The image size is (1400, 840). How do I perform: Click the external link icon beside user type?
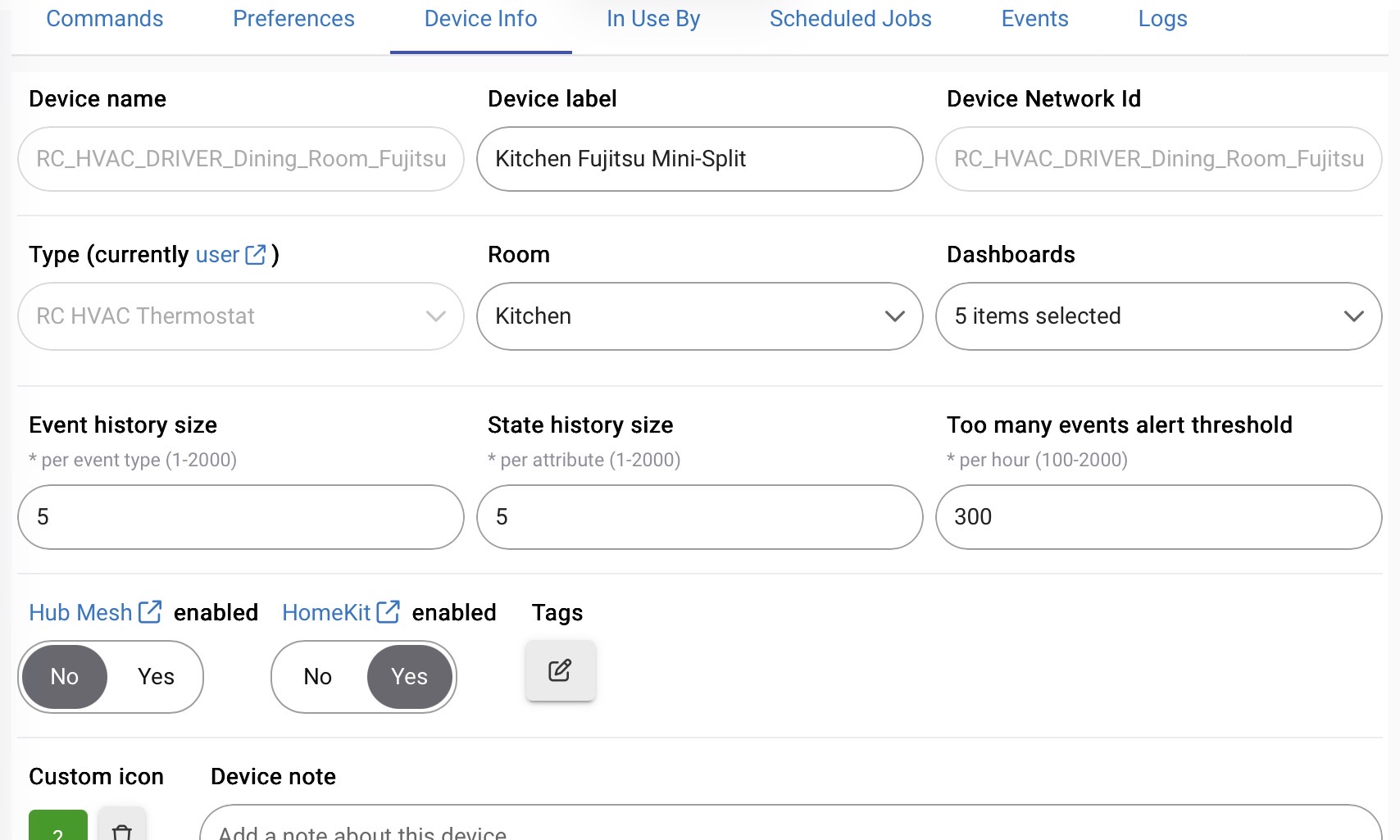[256, 255]
